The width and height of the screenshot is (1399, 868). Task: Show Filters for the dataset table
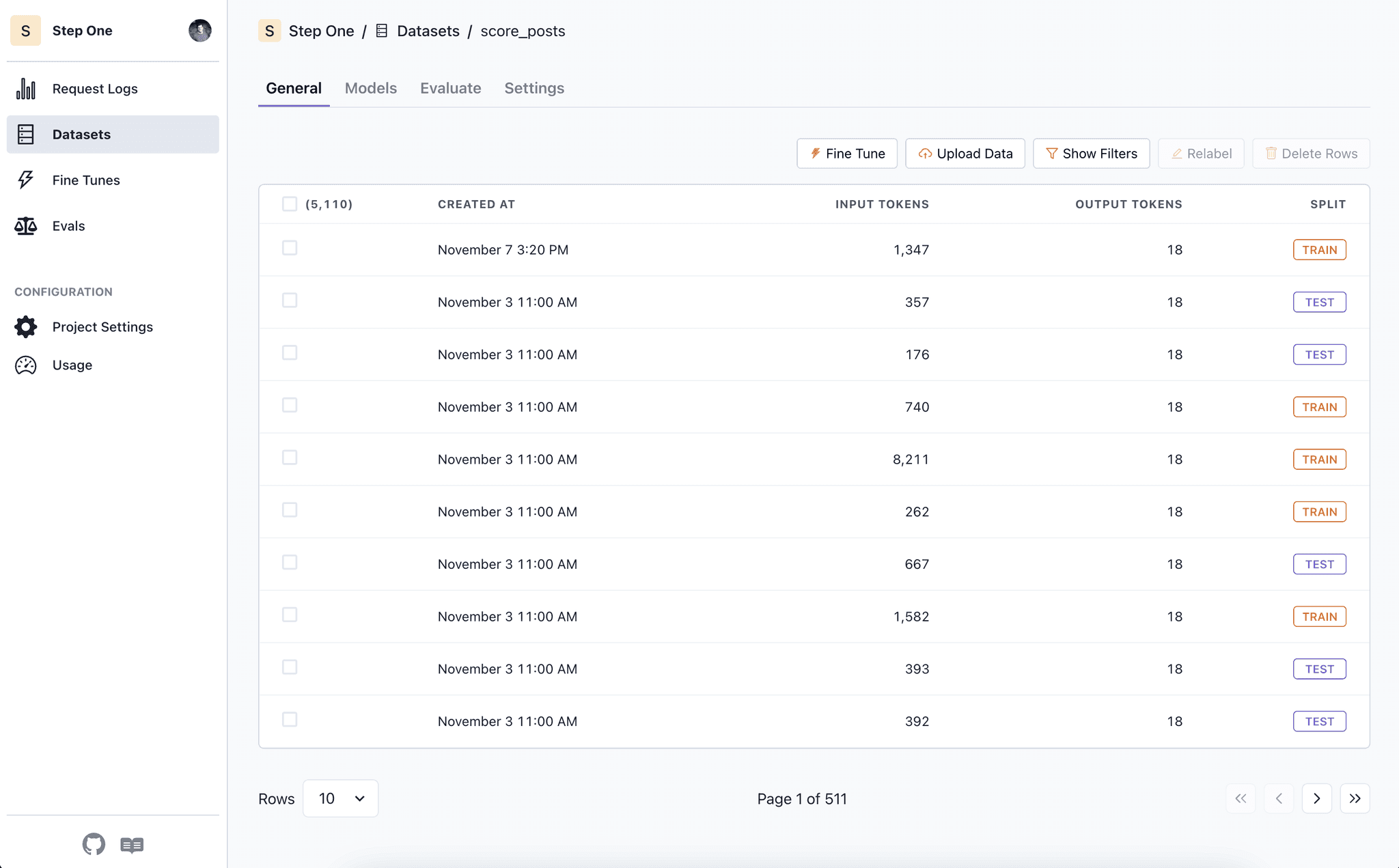tap(1090, 153)
